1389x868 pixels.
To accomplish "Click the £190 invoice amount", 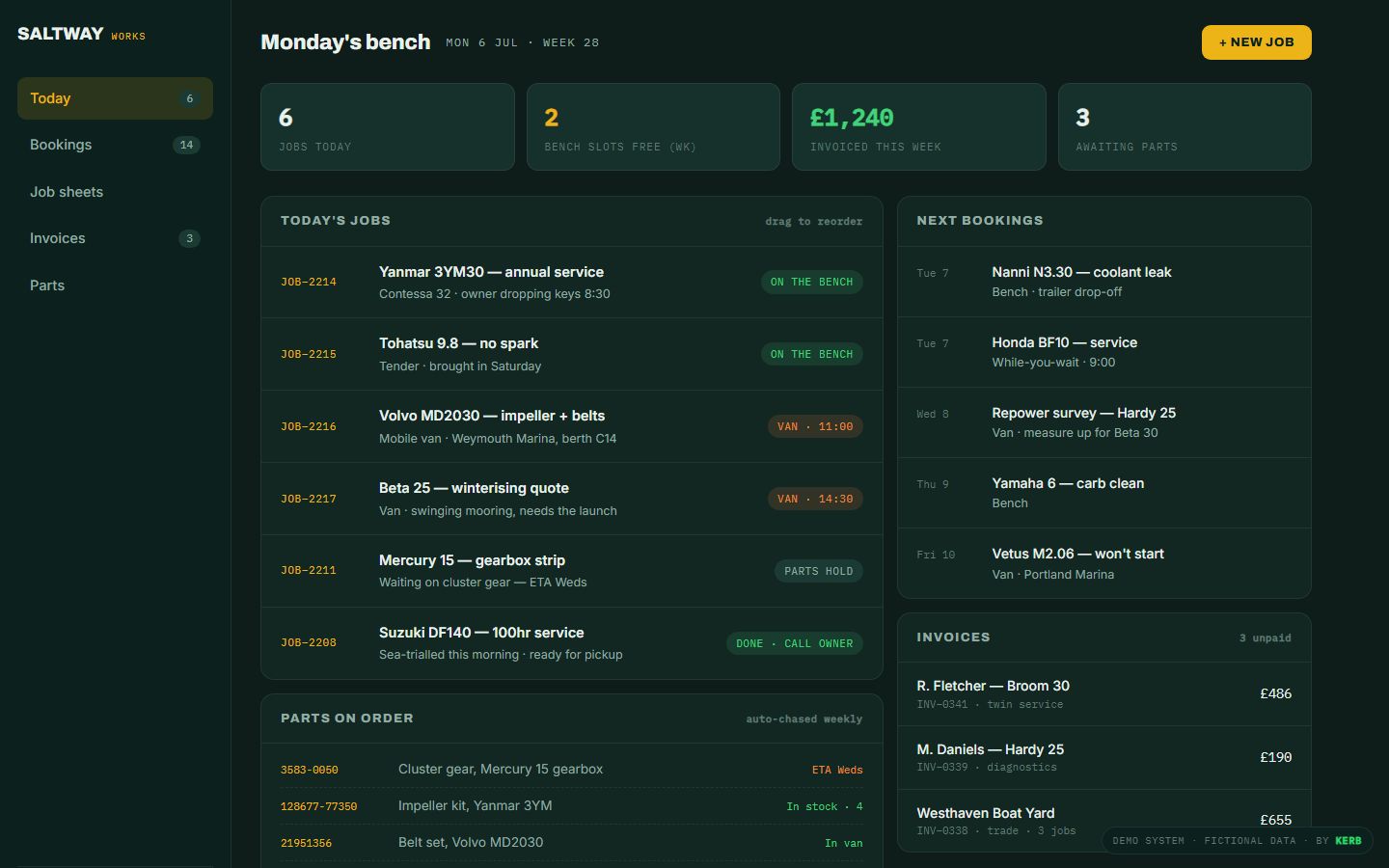I will (1275, 757).
